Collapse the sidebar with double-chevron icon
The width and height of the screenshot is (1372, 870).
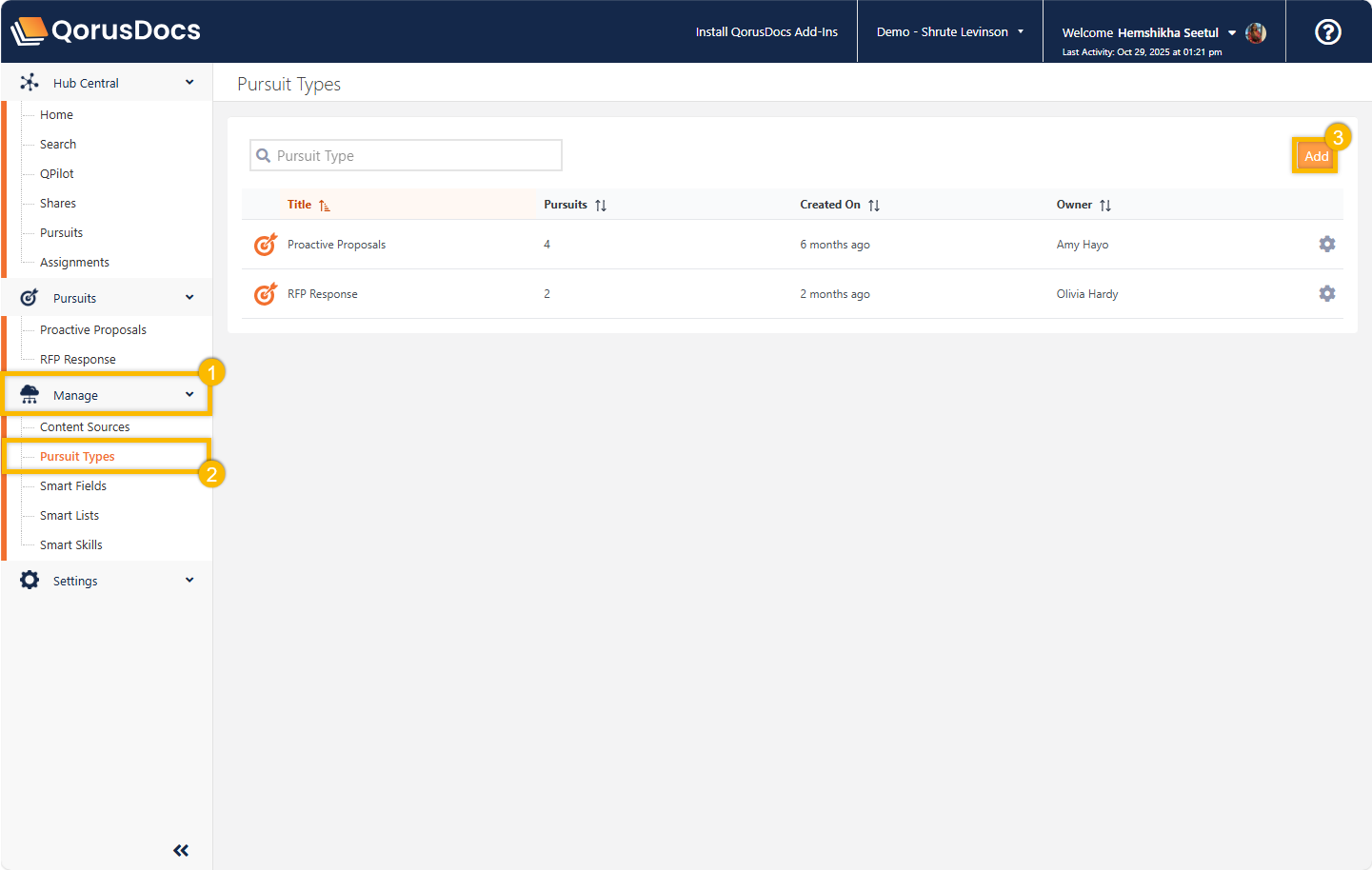pos(181,850)
